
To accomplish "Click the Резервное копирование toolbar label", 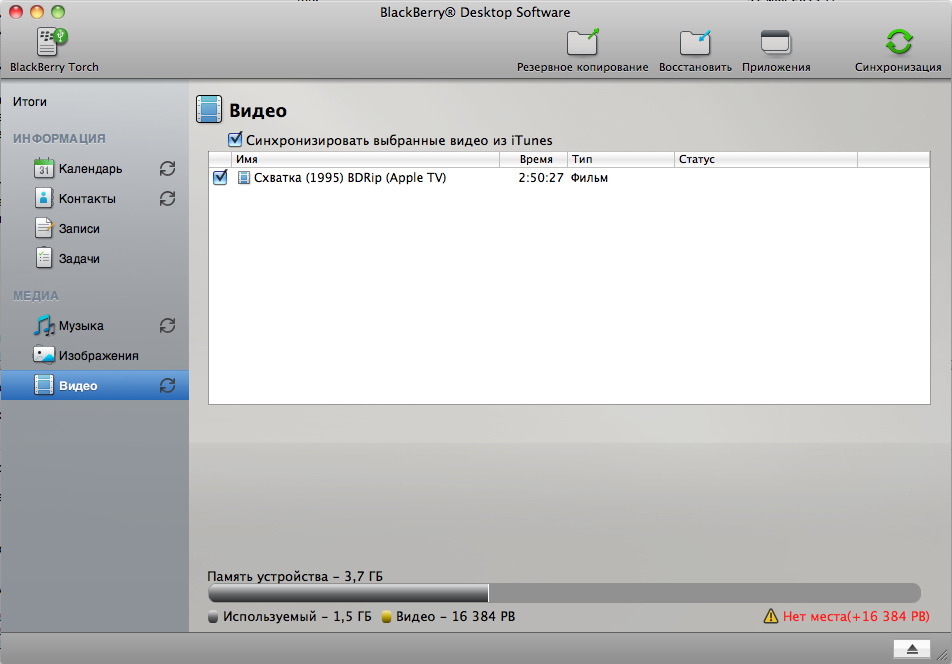I will (582, 67).
